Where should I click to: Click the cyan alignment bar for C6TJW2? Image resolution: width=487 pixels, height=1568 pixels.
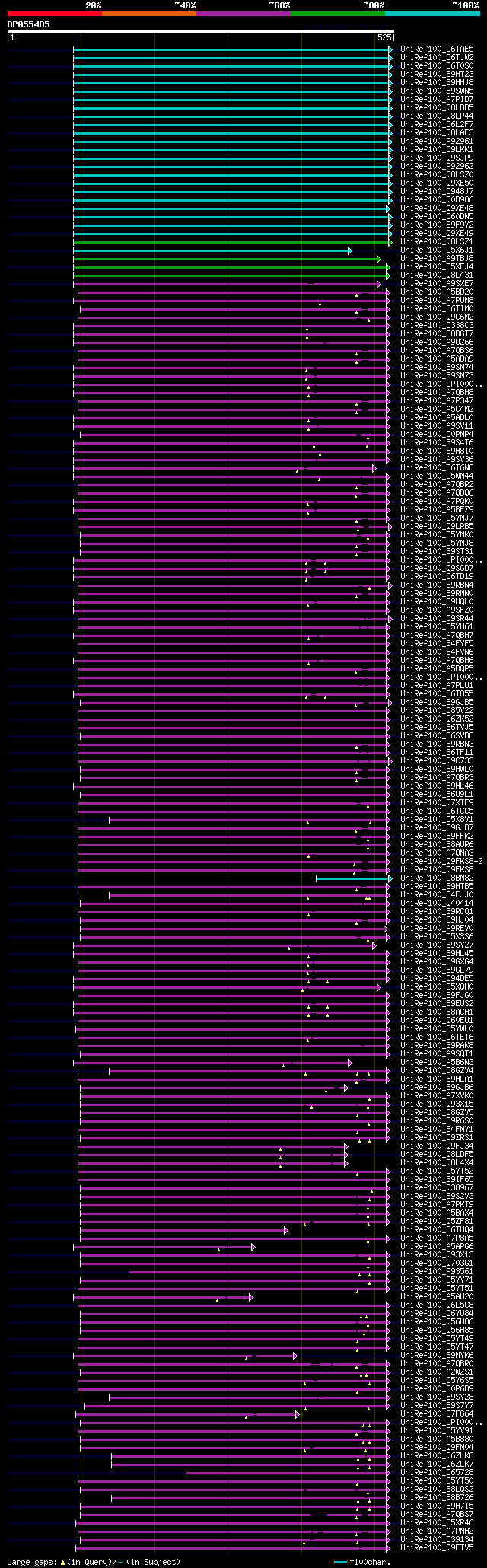pyautogui.click(x=231, y=57)
